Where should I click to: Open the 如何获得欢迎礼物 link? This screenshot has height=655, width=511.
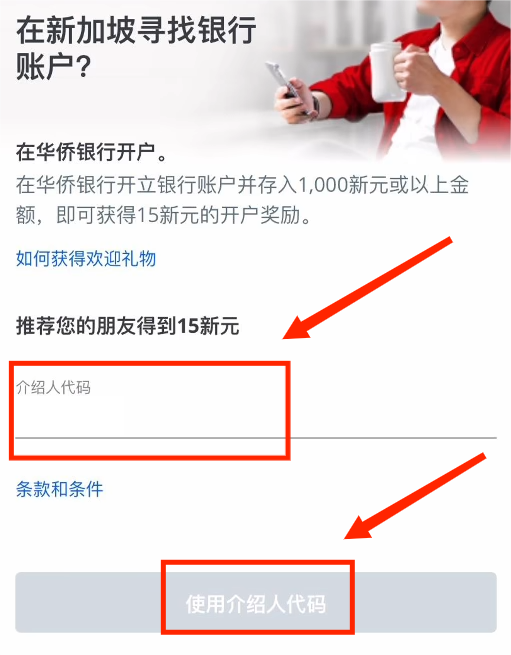point(86,259)
